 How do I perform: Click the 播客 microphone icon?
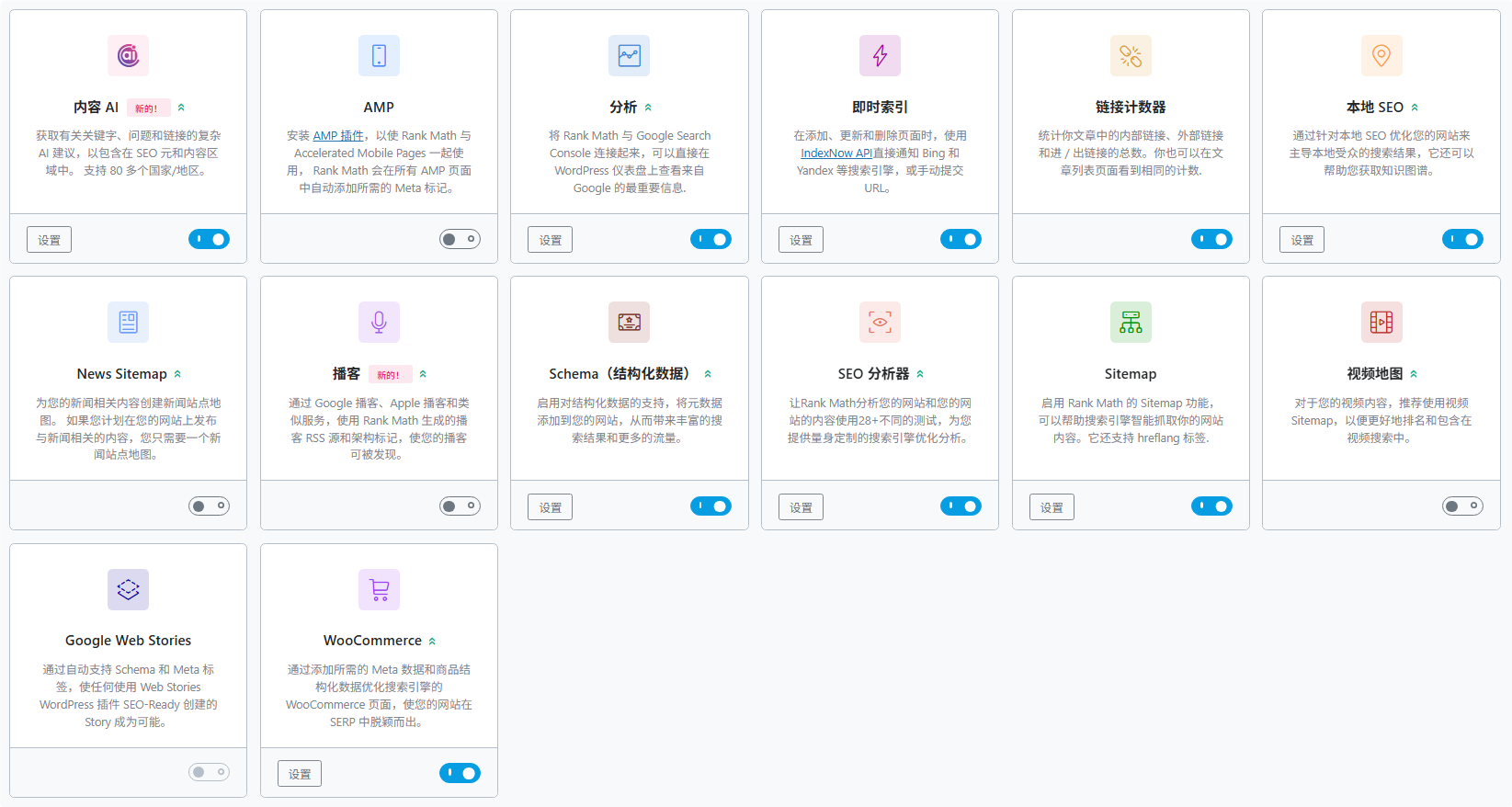(379, 323)
